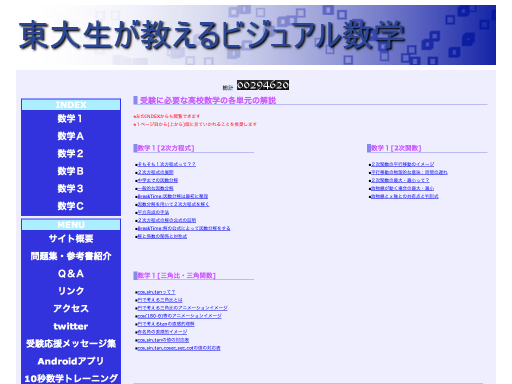Open link 円で考えるtanの直感的理解

(x=166, y=324)
